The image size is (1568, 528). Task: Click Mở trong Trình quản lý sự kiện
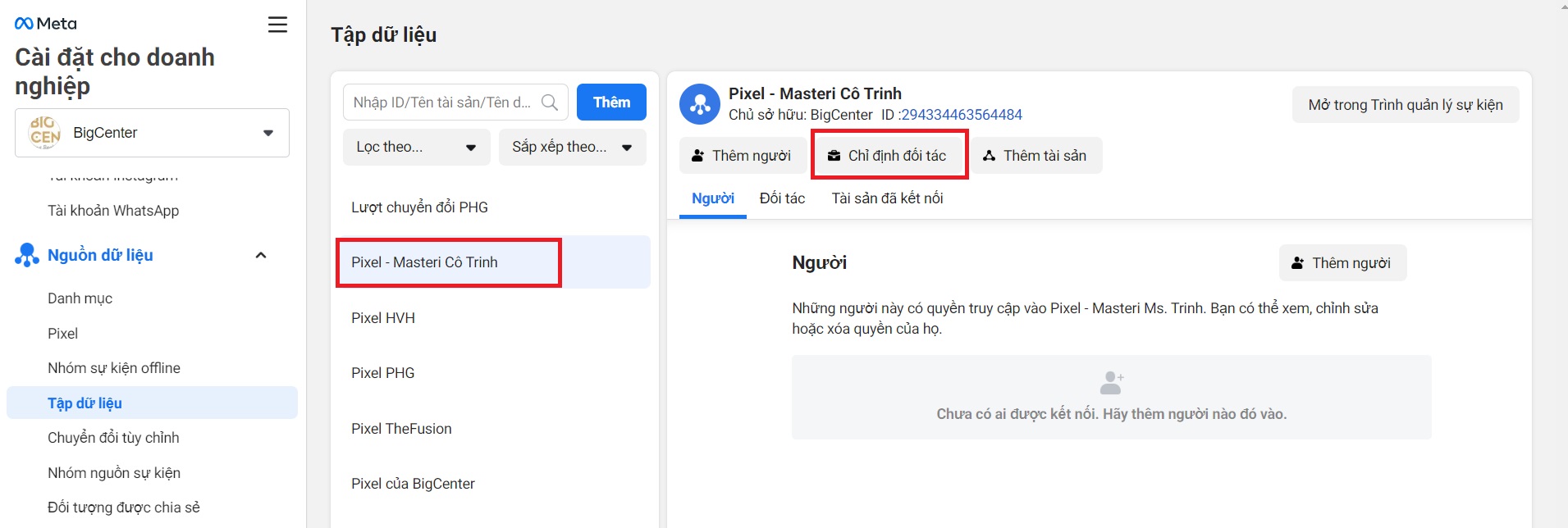pos(1406,105)
